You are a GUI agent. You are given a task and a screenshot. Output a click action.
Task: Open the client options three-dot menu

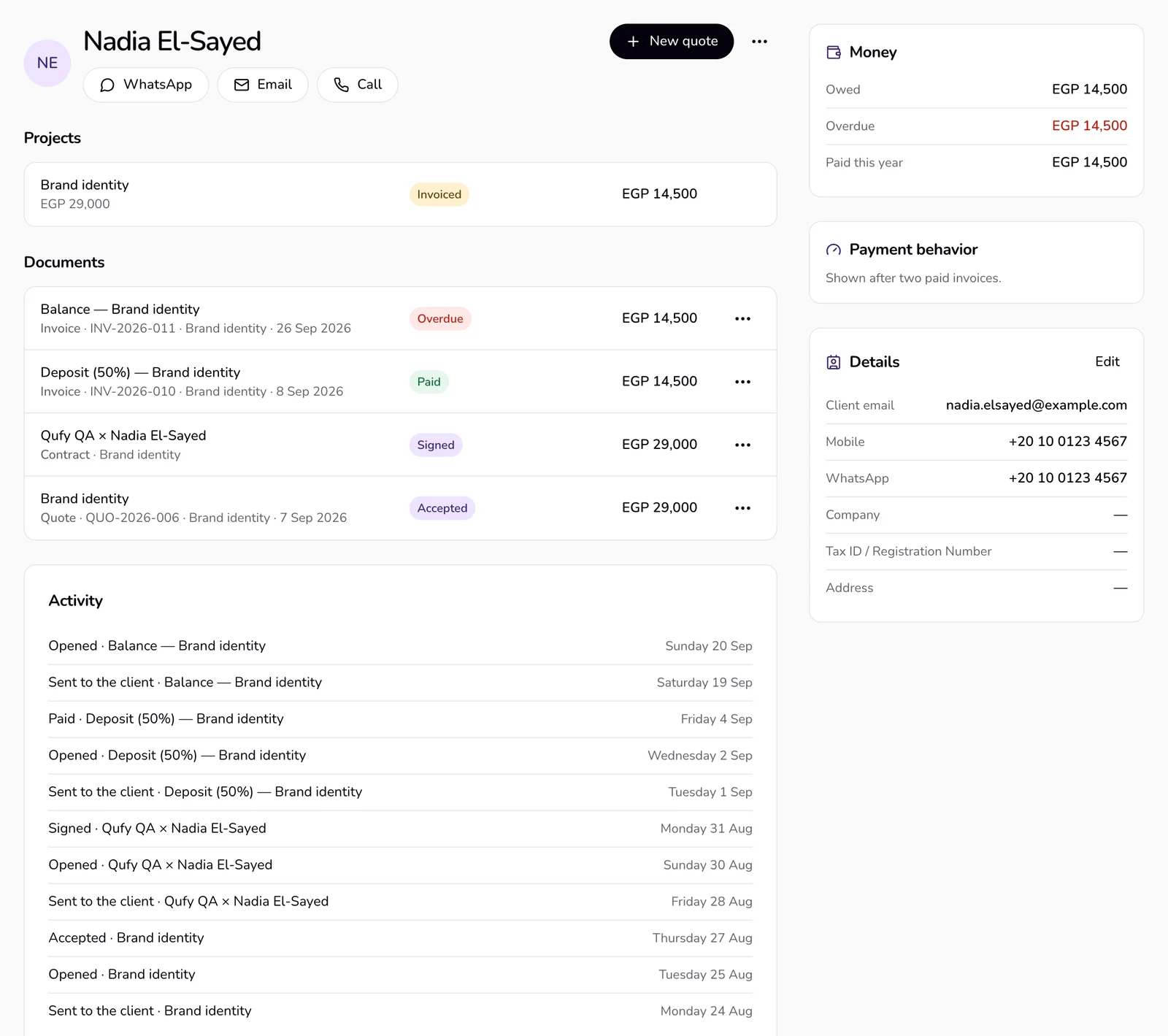[759, 42]
